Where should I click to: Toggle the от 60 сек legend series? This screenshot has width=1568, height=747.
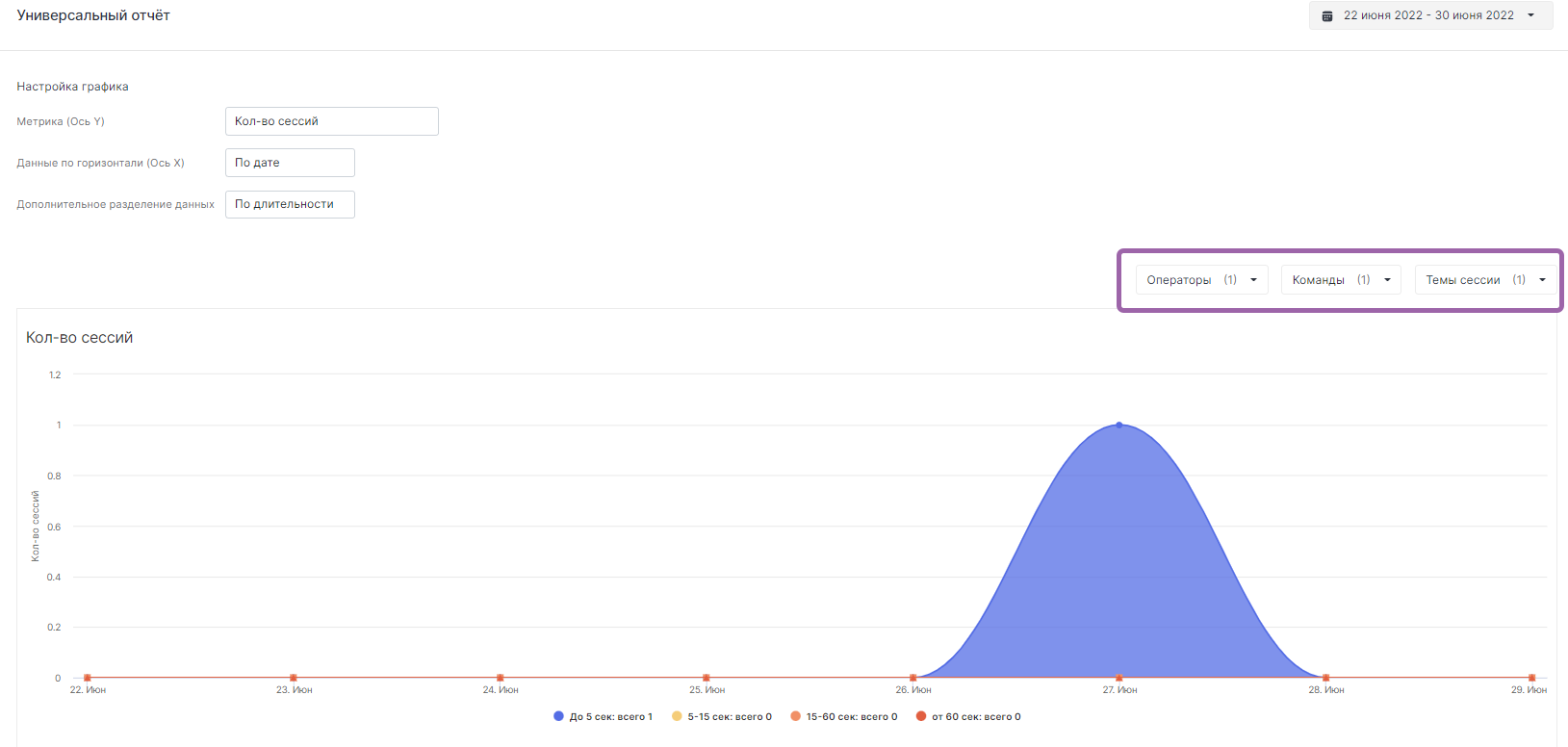[x=968, y=716]
